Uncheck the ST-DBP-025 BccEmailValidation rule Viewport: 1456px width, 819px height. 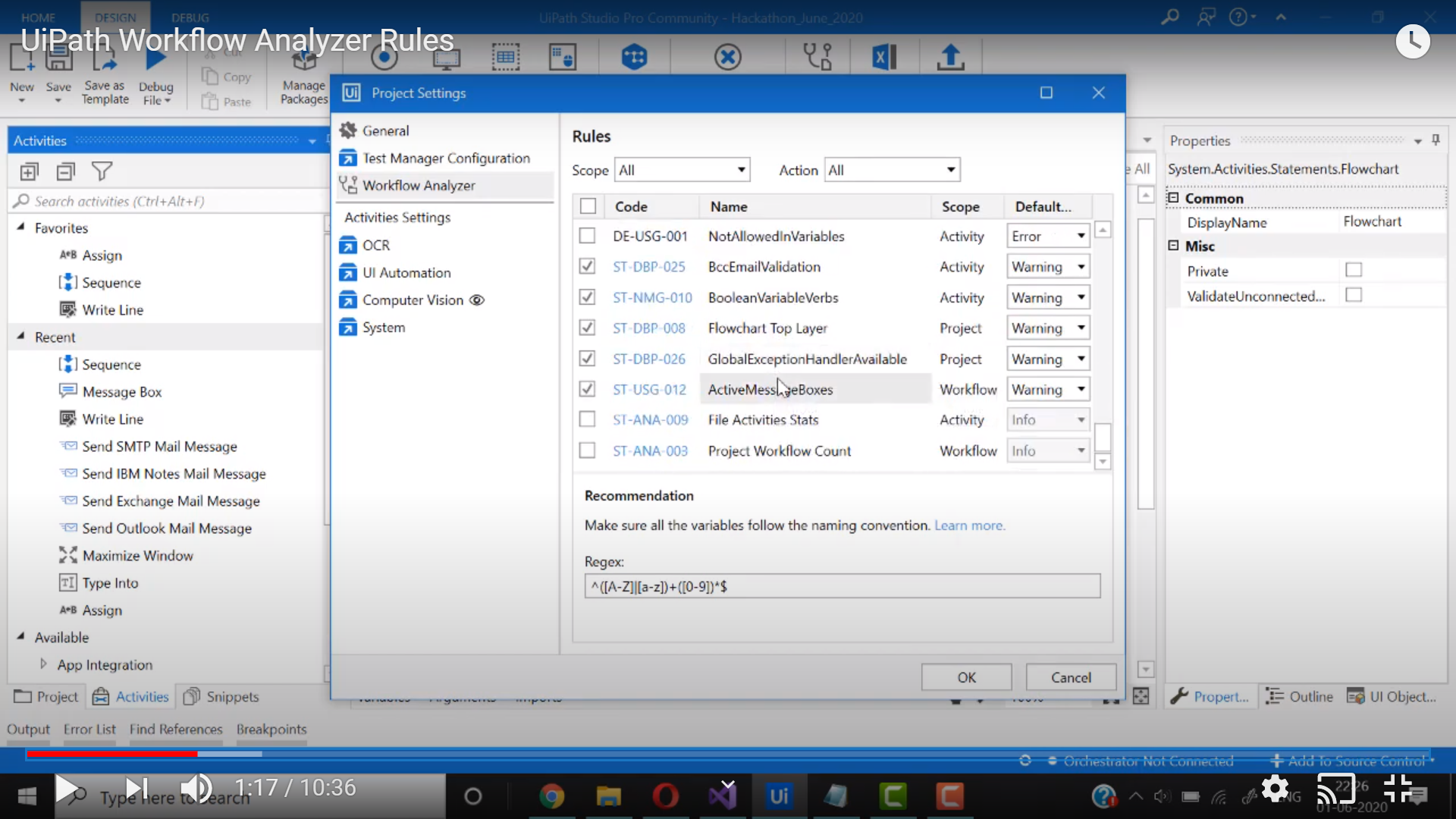pyautogui.click(x=587, y=266)
